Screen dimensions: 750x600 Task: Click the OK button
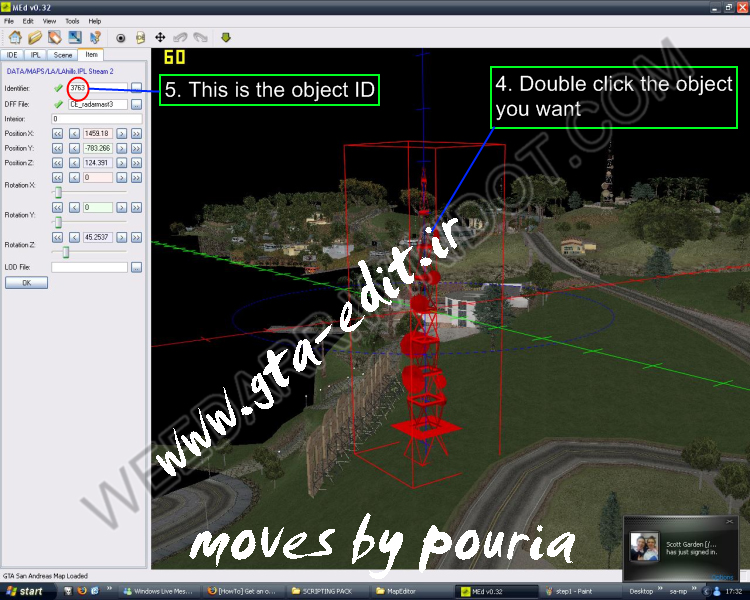(26, 283)
